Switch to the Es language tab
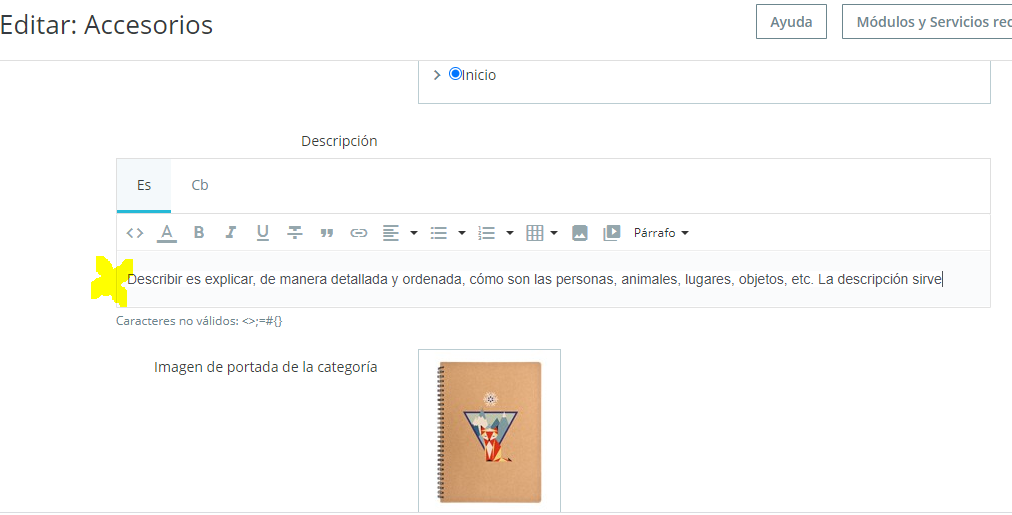This screenshot has height=515, width=1012. pos(144,185)
